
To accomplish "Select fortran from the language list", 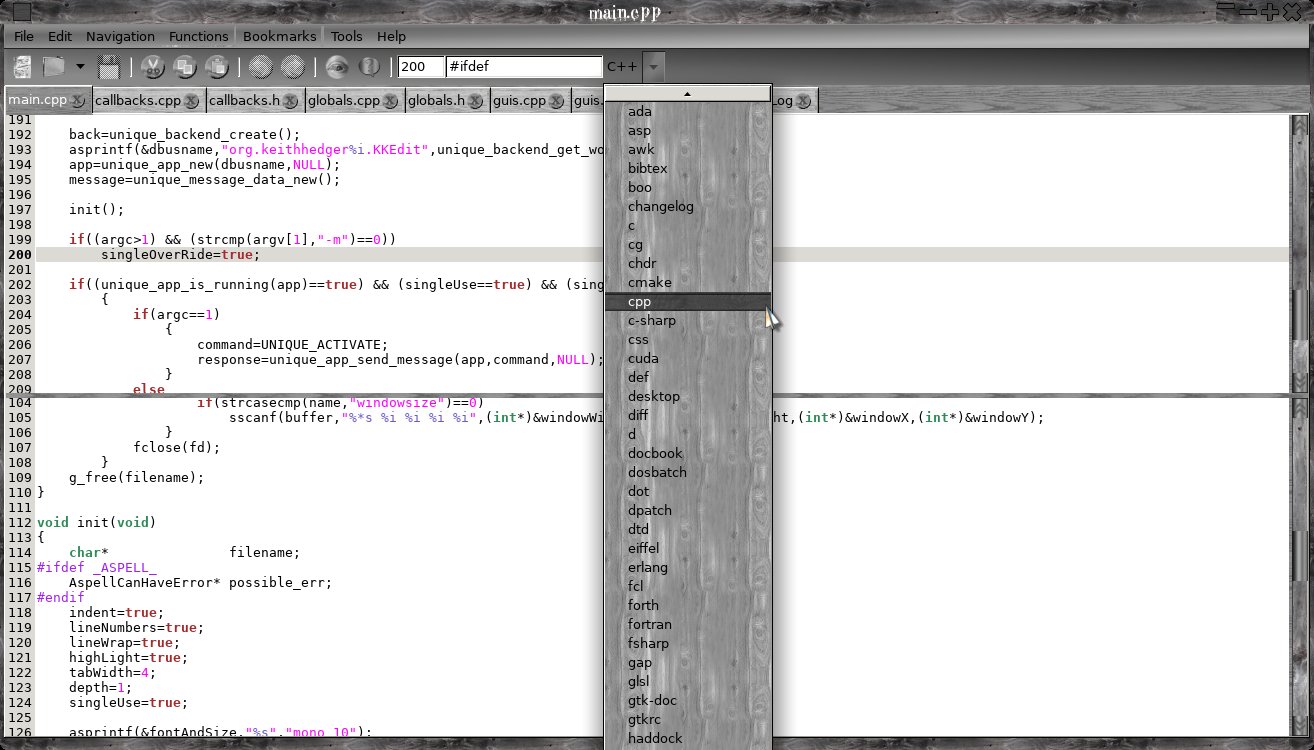I will click(687, 624).
